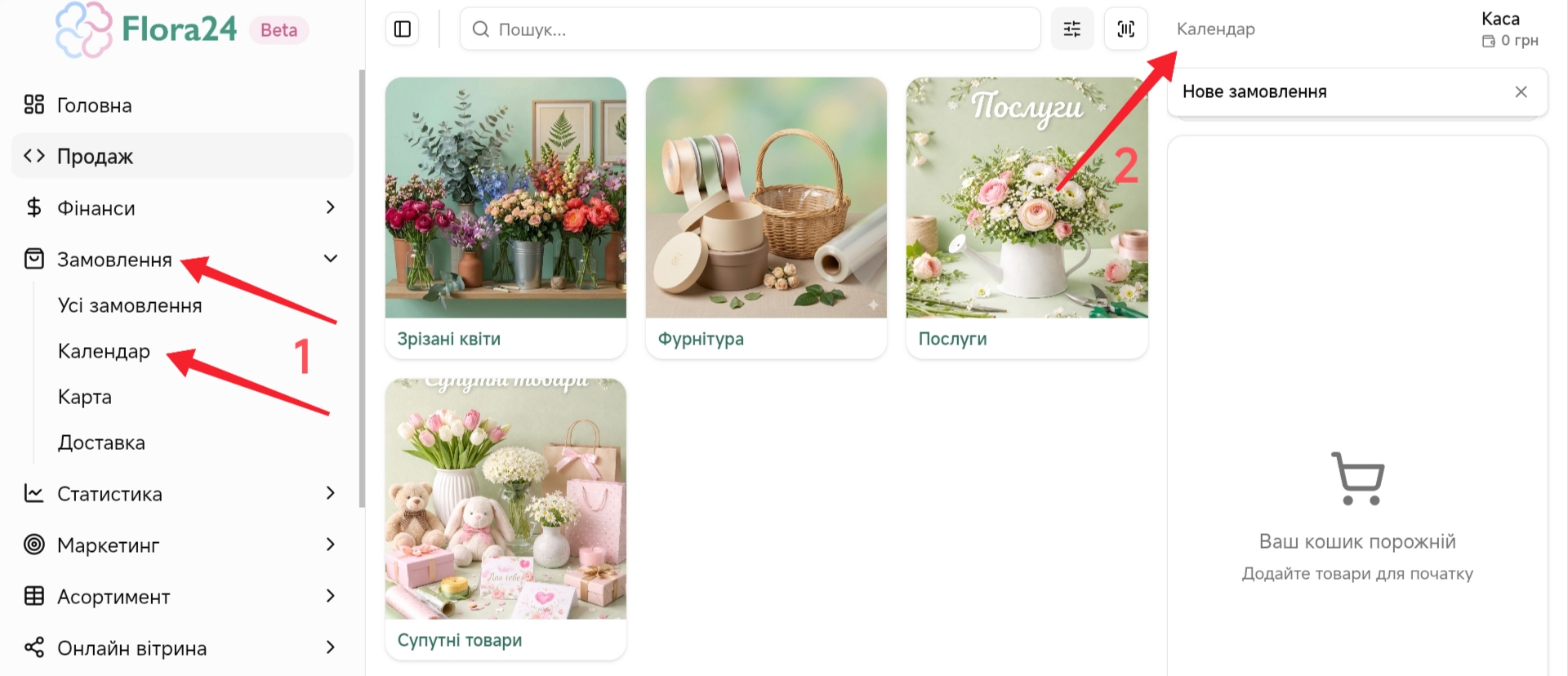Open Усі замовлення submenu item
1568x676 pixels.
point(130,305)
